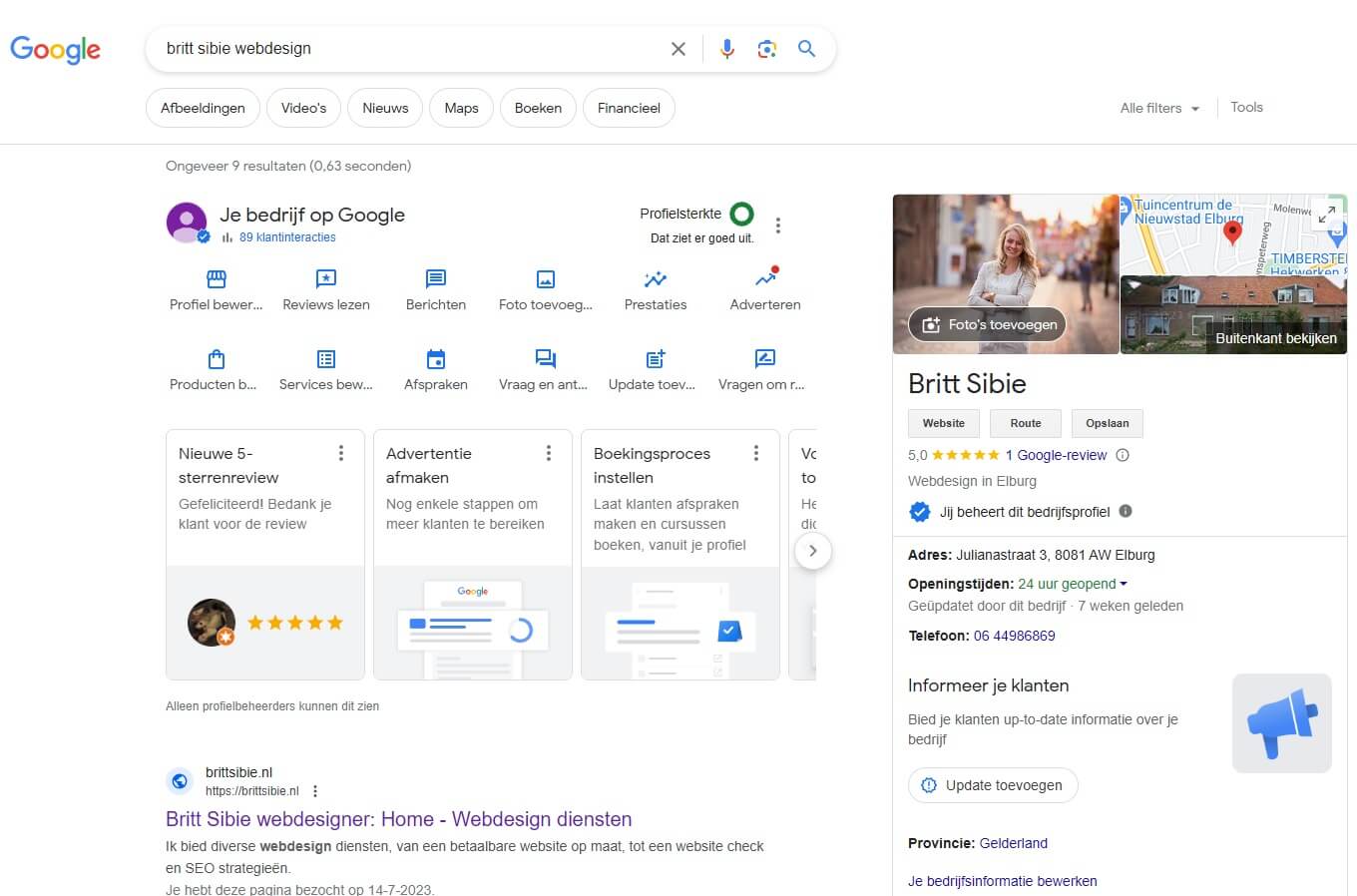Viewport: 1357px width, 896px height.
Task: Click the Foto's toevoegen photo thumbnail
Action: [x=987, y=324]
